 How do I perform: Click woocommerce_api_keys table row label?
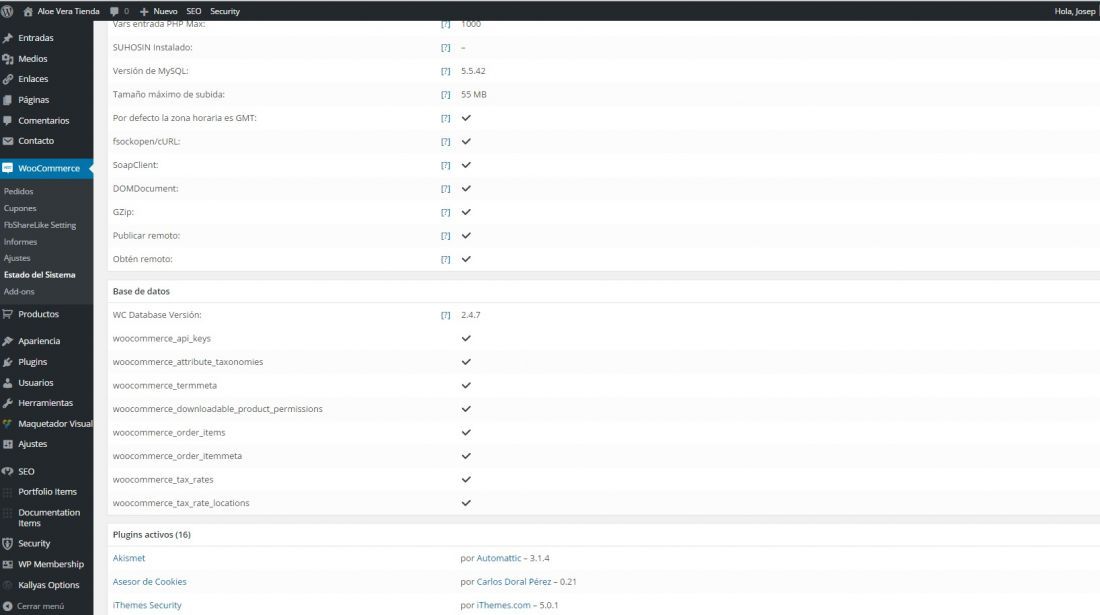pyautogui.click(x=162, y=339)
